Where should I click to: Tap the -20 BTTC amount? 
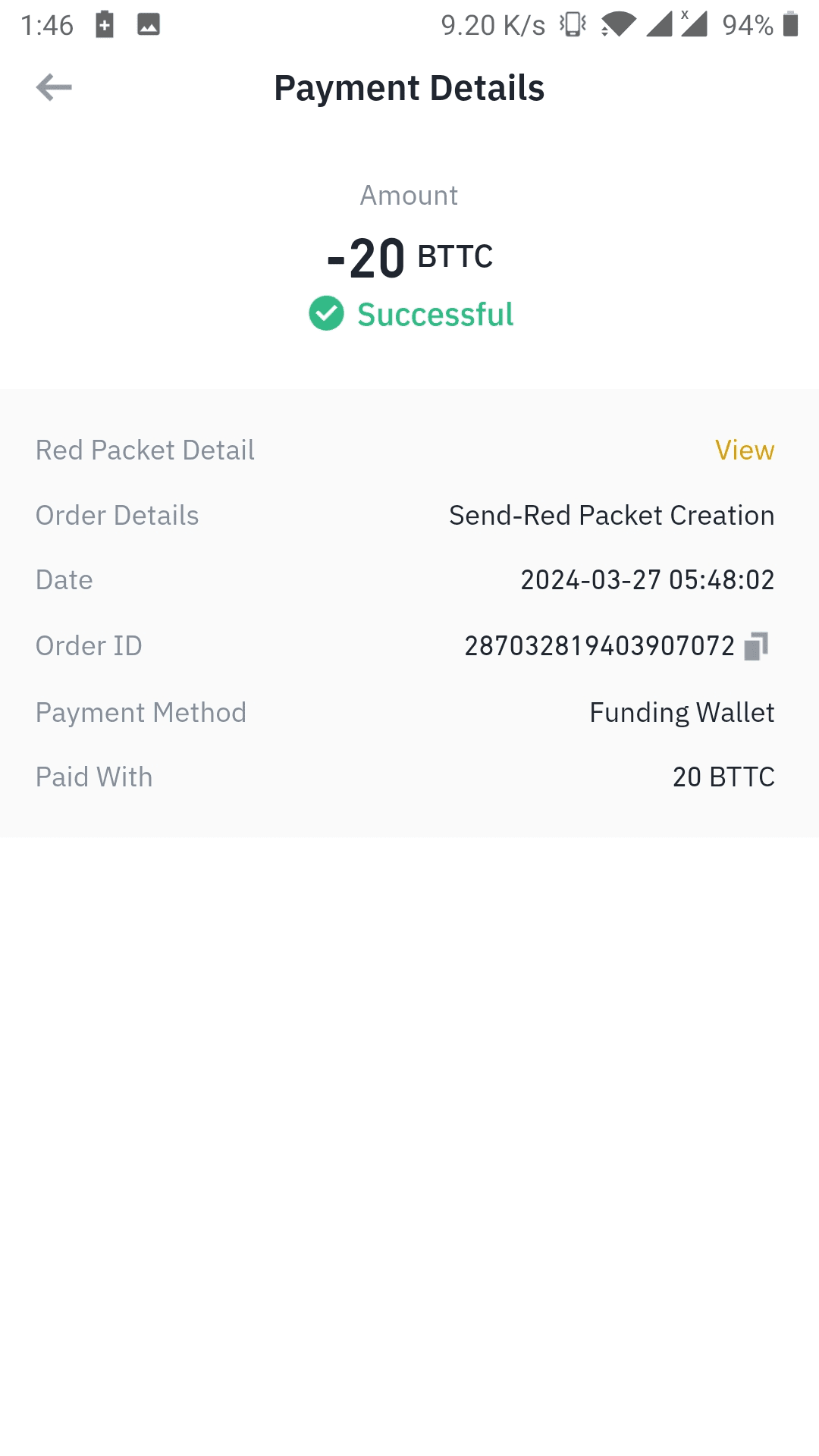coord(409,258)
